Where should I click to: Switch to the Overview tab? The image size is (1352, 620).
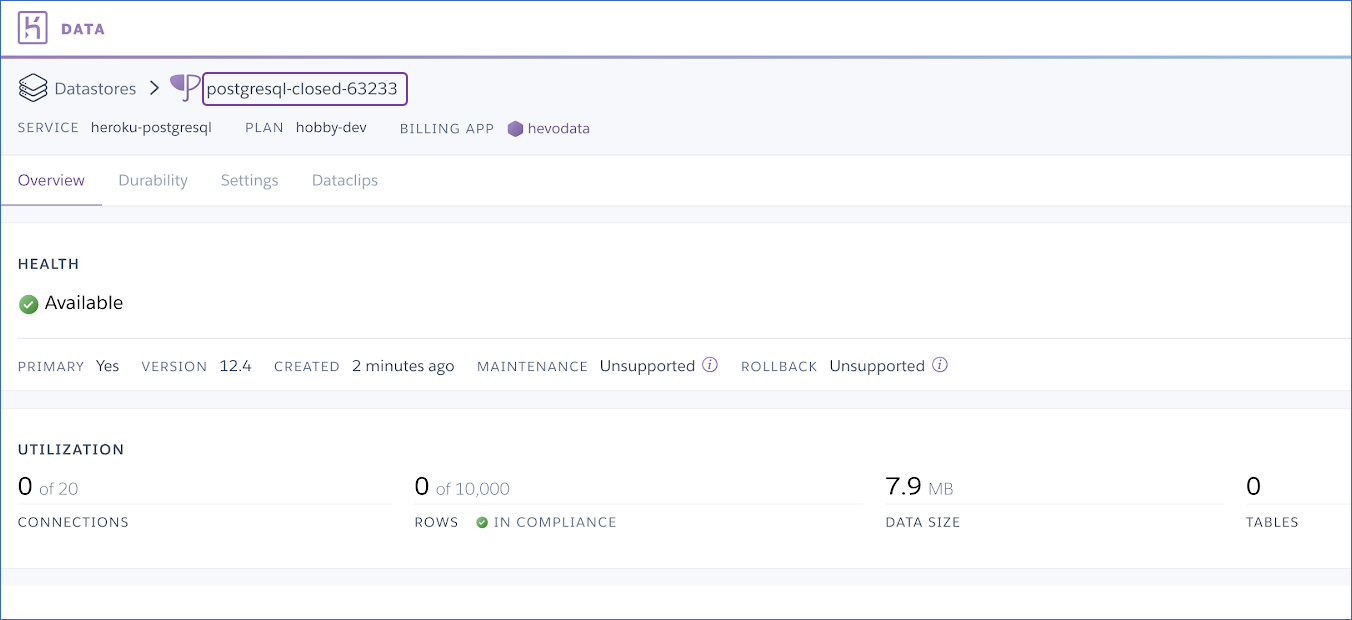pos(51,181)
